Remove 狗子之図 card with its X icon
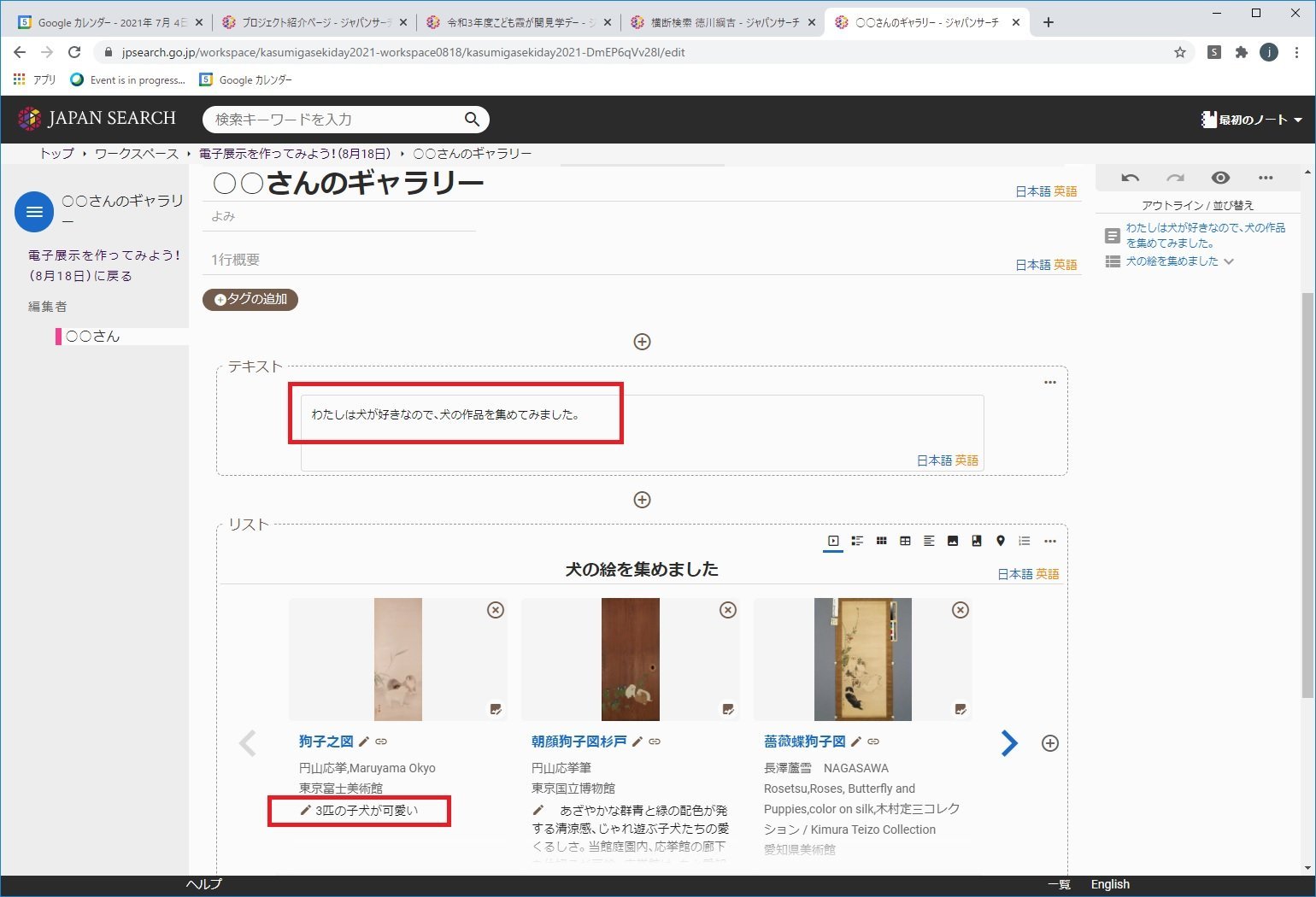This screenshot has height=897, width=1316. 496,610
